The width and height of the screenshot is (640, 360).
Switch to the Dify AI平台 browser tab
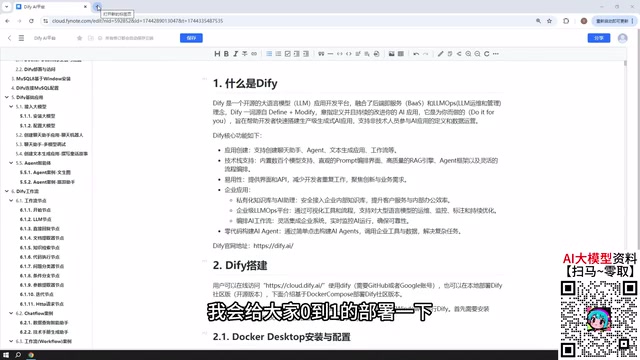(51, 7)
